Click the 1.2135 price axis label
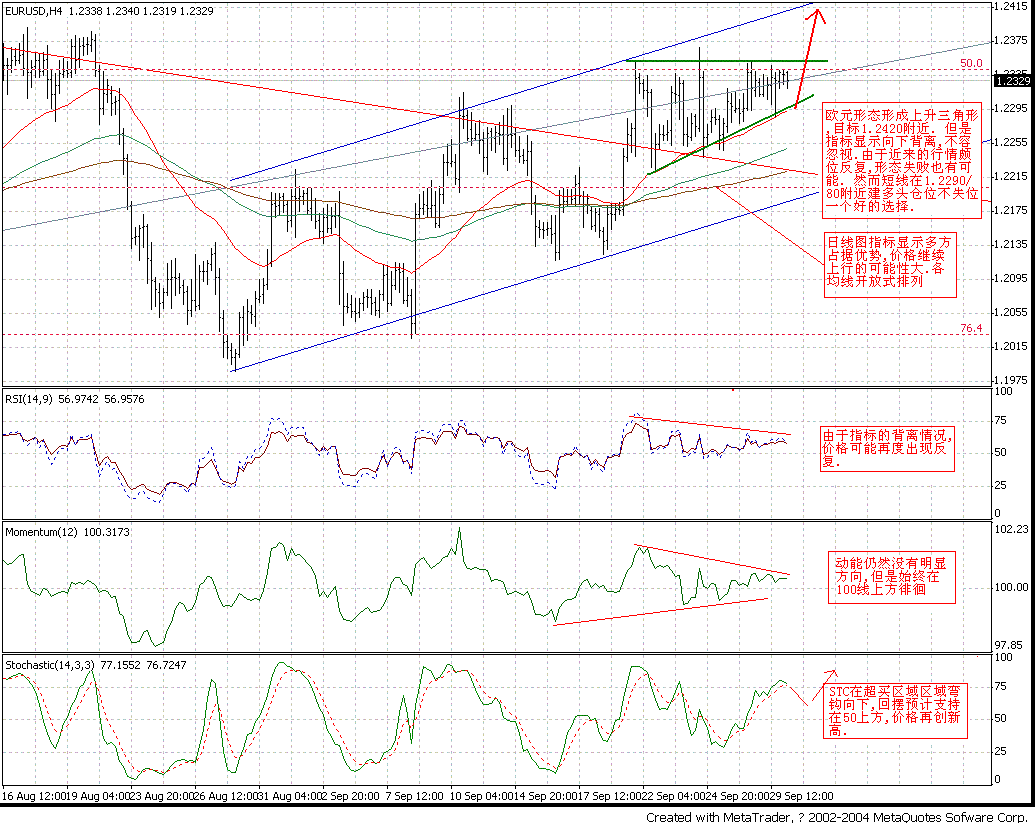The image size is (1035, 823). point(1013,244)
